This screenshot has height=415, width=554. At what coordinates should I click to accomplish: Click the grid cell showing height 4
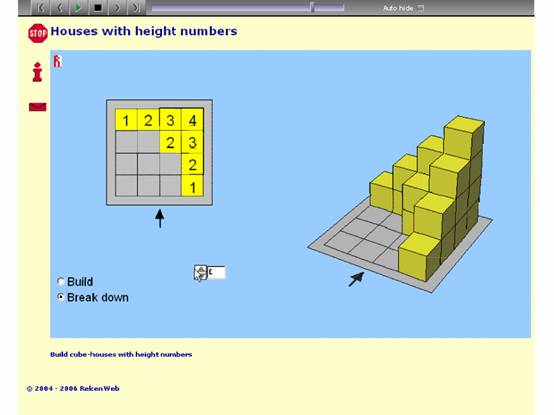[192, 120]
